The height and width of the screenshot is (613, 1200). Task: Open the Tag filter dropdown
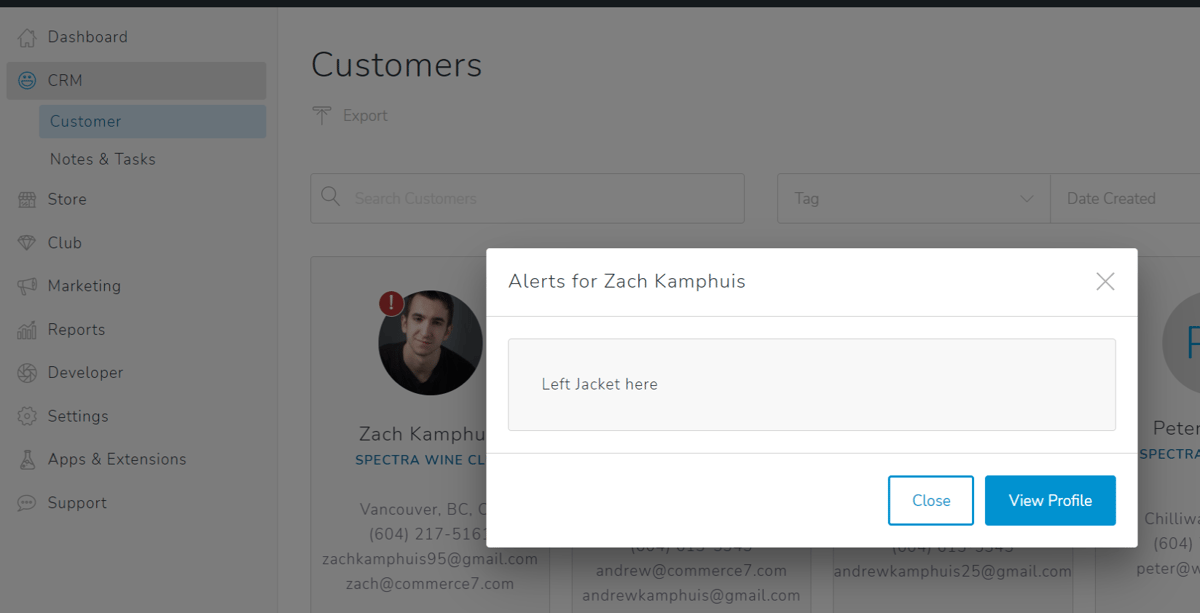913,199
